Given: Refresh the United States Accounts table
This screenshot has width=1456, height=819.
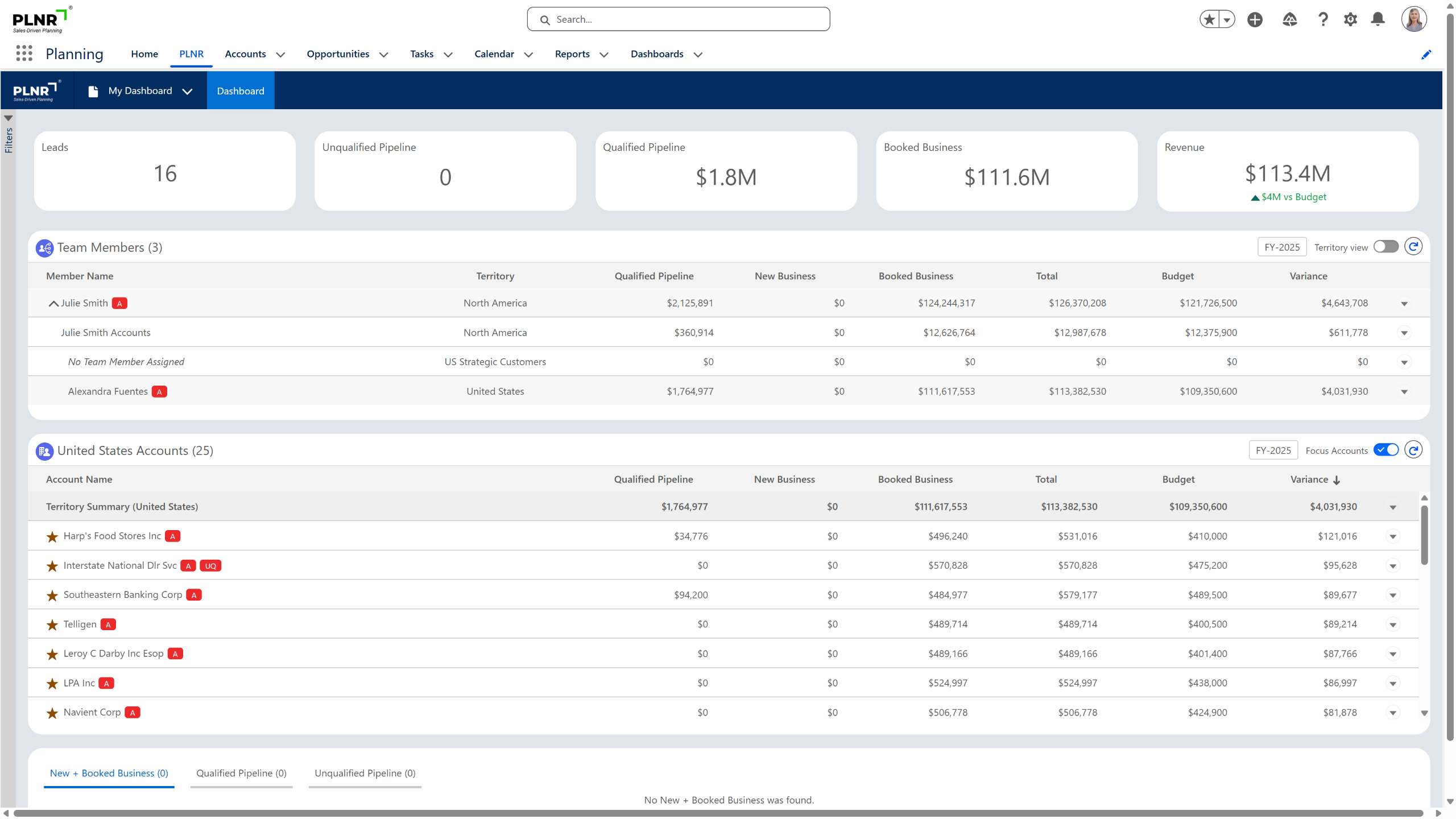Looking at the screenshot, I should [1413, 450].
